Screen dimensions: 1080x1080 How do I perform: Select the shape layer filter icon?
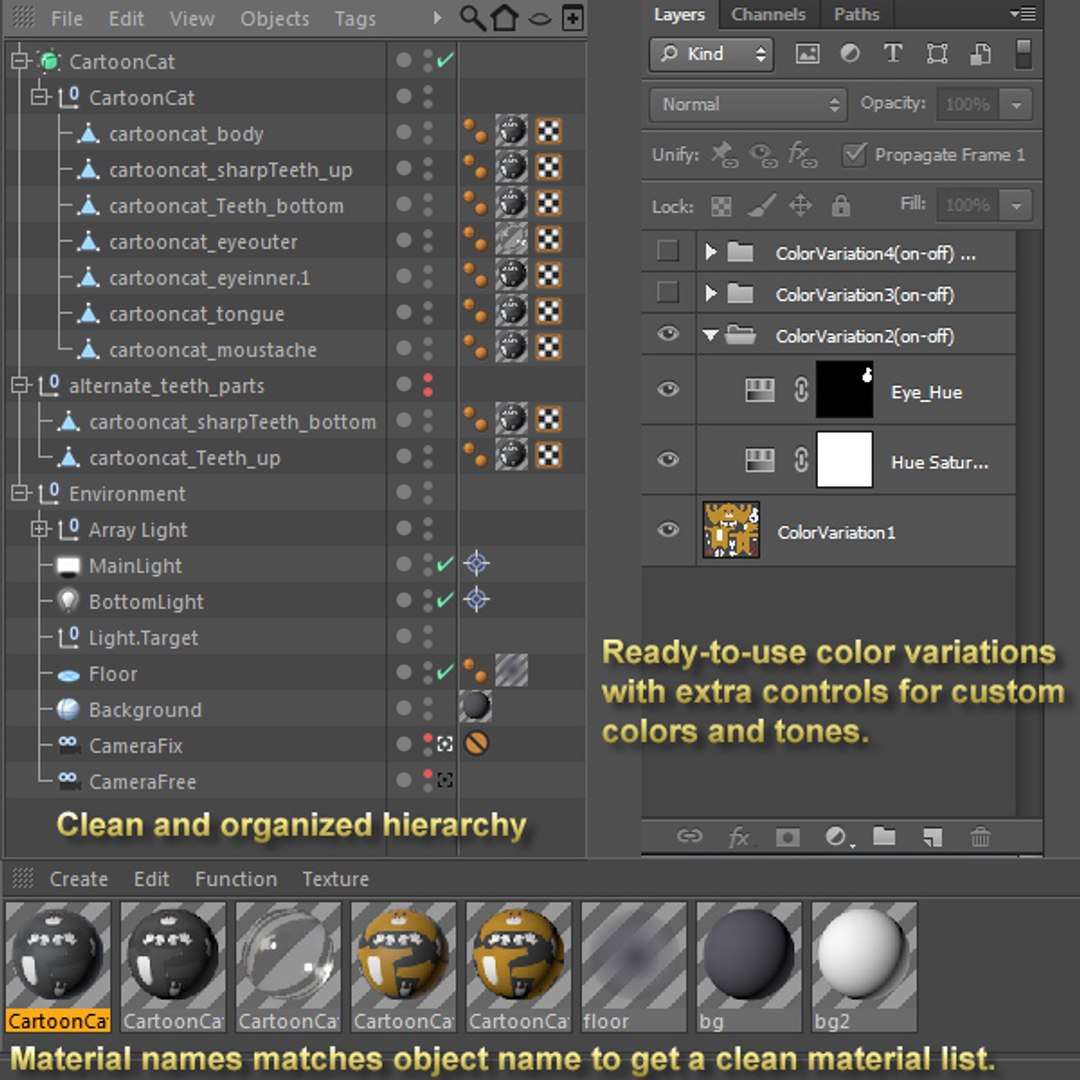(x=937, y=53)
